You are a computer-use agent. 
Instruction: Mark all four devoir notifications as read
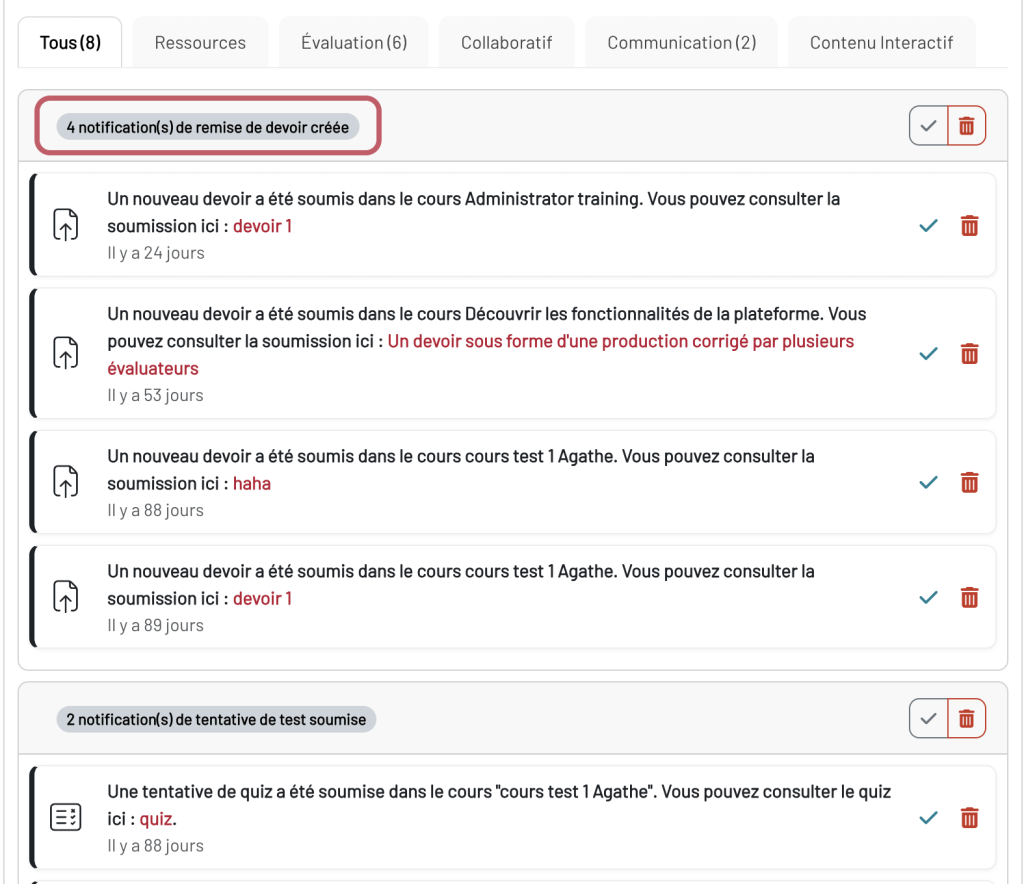coord(928,125)
